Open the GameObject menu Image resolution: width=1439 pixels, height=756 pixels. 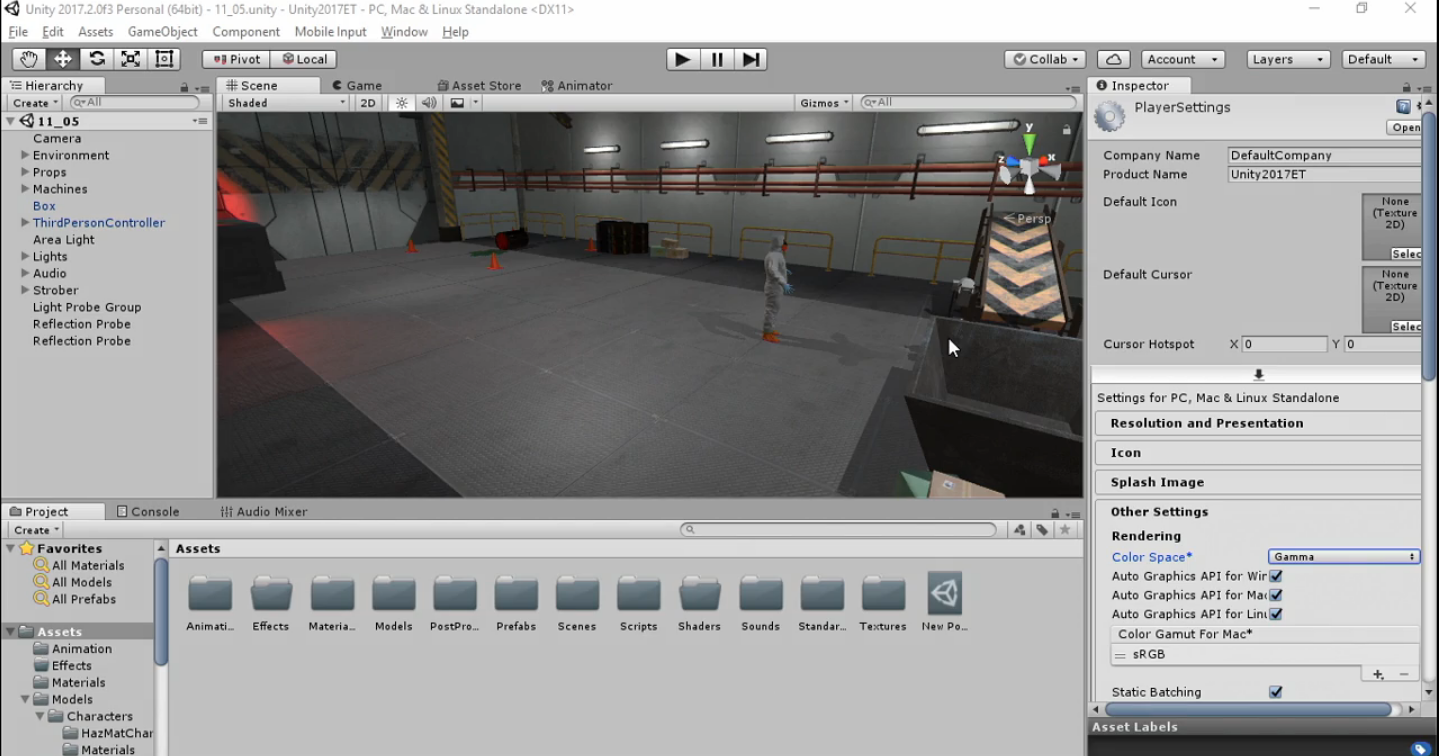tap(162, 32)
